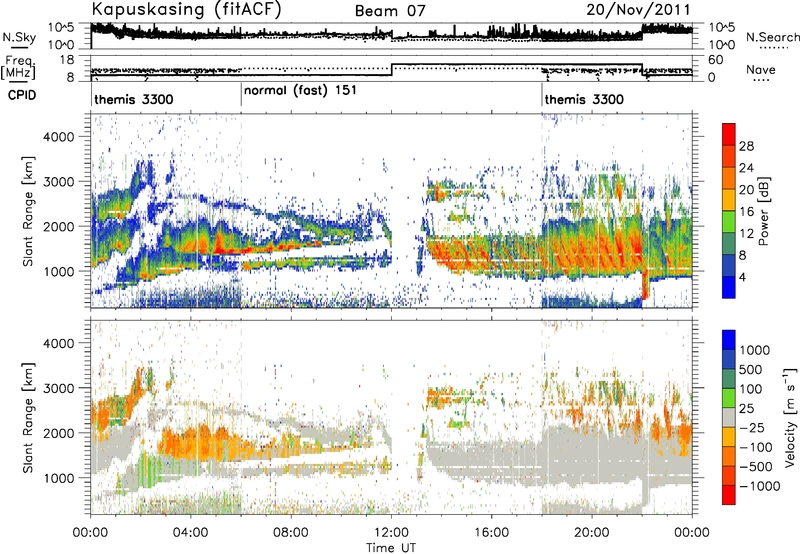
Task: Click the 60 tick on the Nave axis
Action: tap(716, 60)
